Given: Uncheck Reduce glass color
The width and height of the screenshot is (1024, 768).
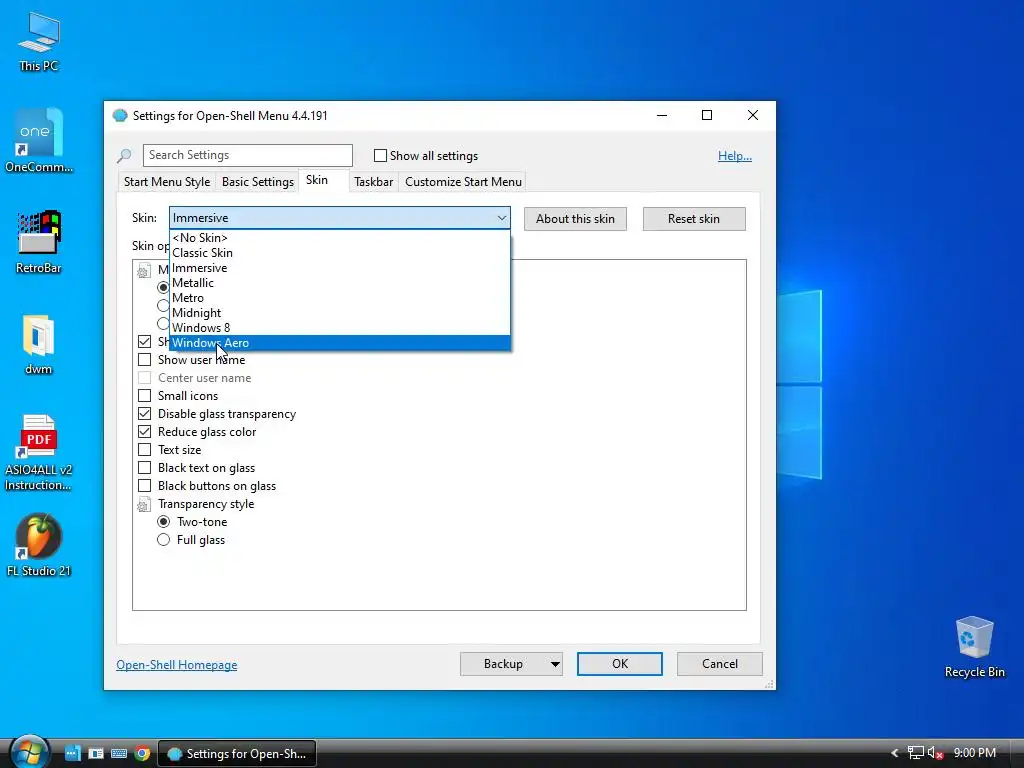Looking at the screenshot, I should pyautogui.click(x=144, y=432).
